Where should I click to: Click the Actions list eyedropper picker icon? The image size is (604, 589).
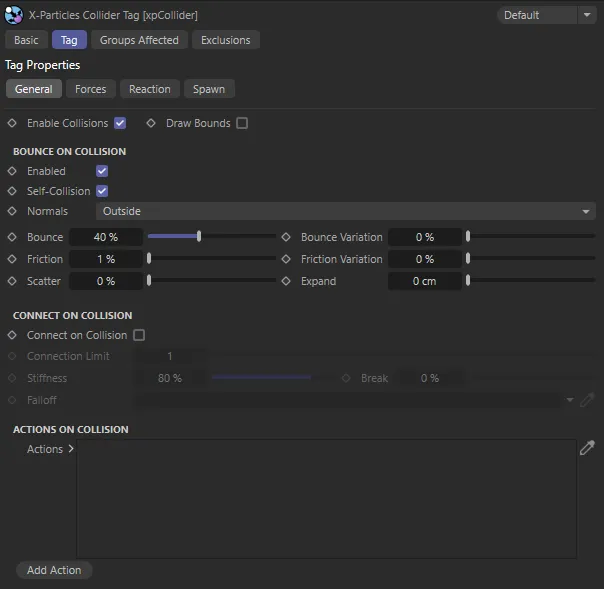point(587,449)
